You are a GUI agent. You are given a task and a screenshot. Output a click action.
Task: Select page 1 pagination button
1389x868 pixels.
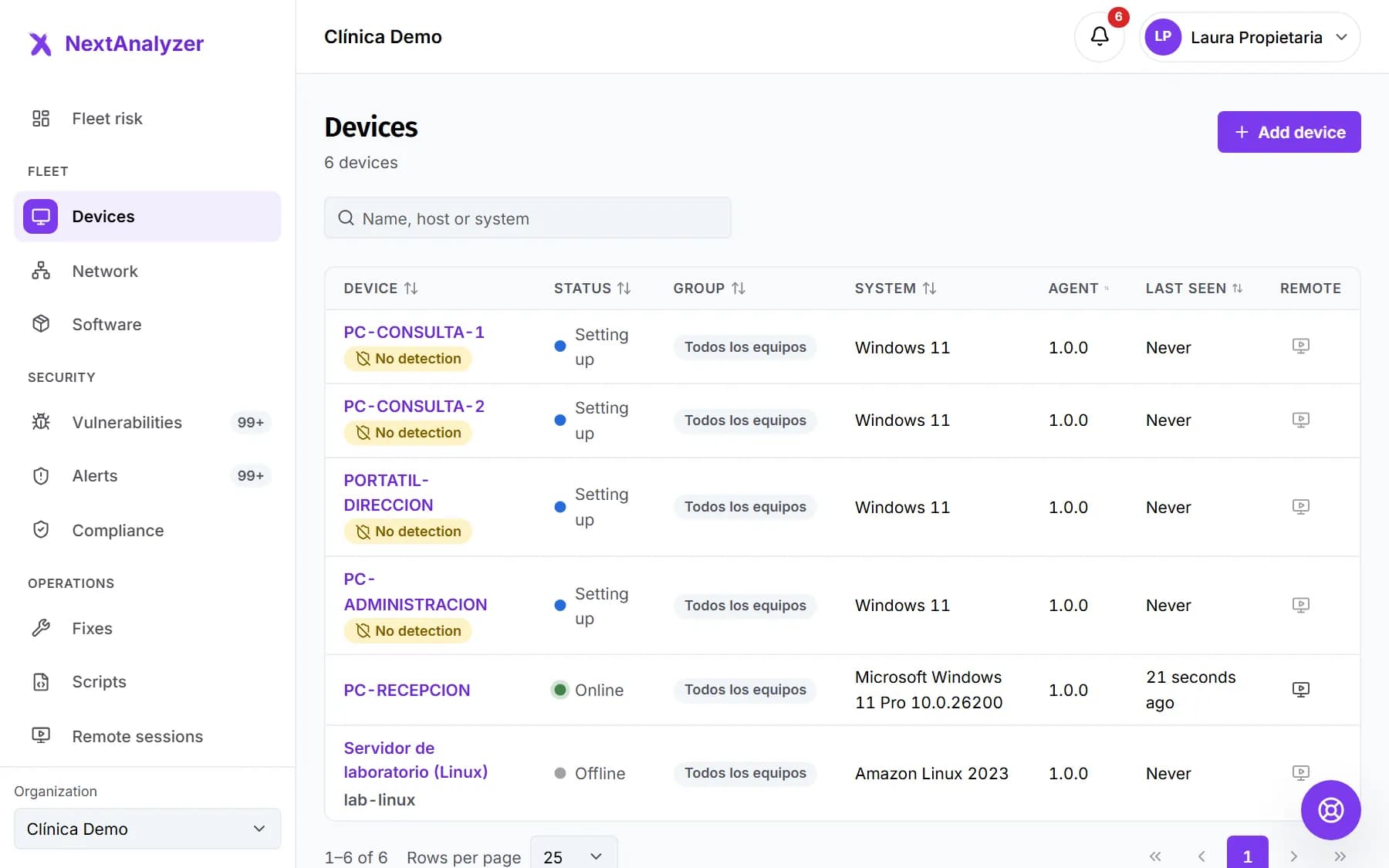(1247, 855)
